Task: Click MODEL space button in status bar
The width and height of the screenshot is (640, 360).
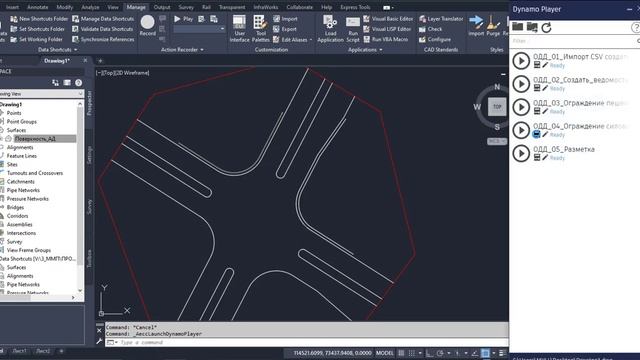Action: 384,353
